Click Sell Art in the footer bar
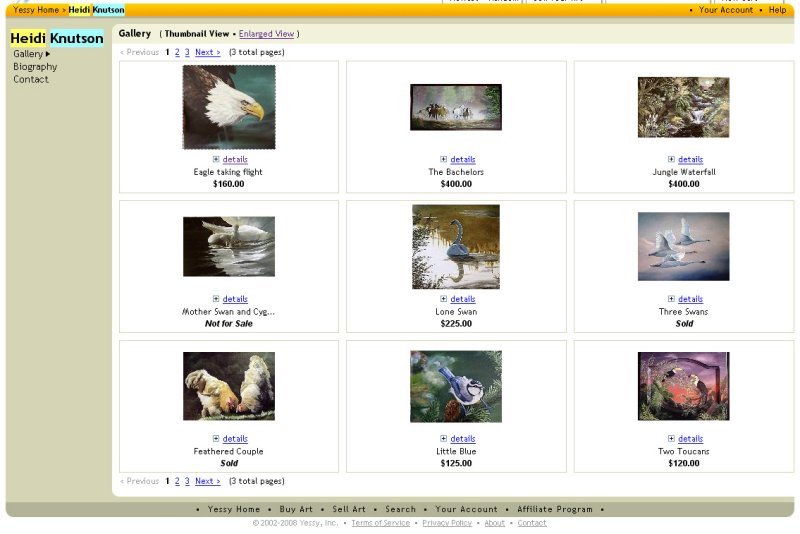The width and height of the screenshot is (800, 534). (x=349, y=509)
